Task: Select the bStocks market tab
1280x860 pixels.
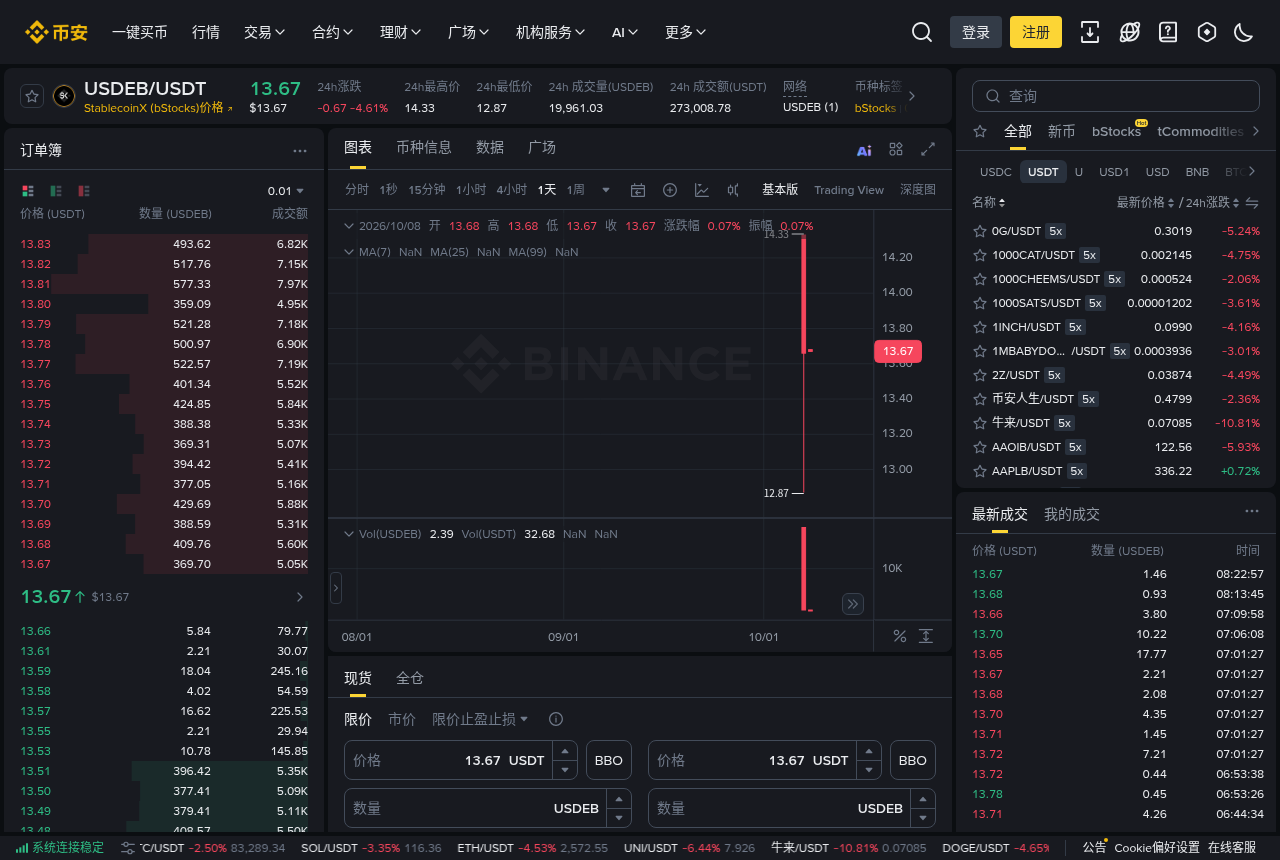Action: tap(1116, 131)
